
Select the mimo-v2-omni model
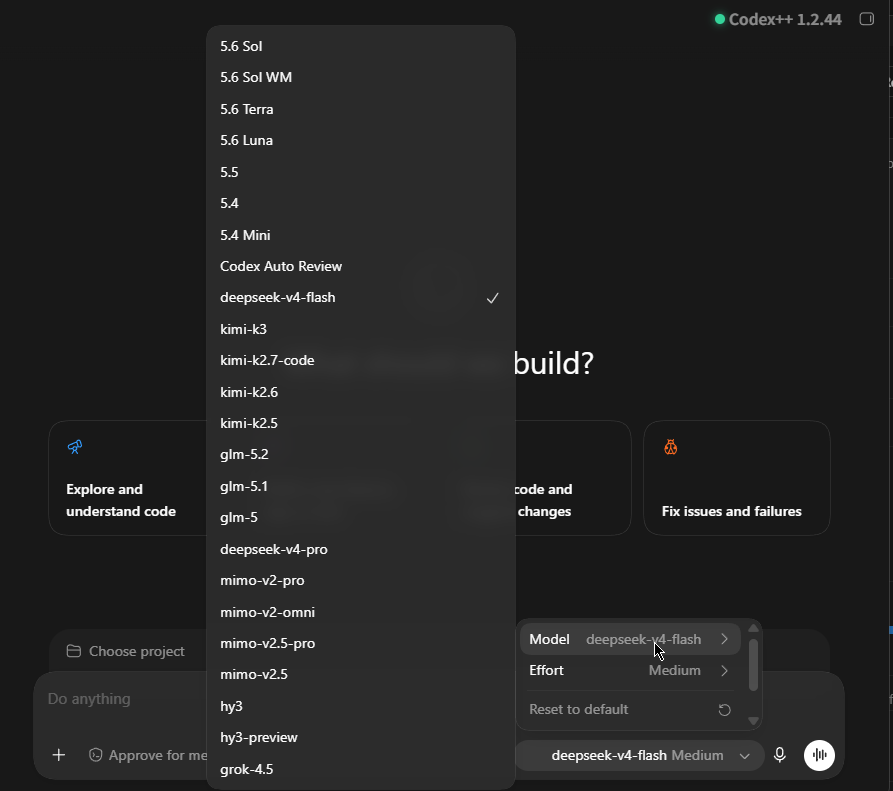point(361,612)
